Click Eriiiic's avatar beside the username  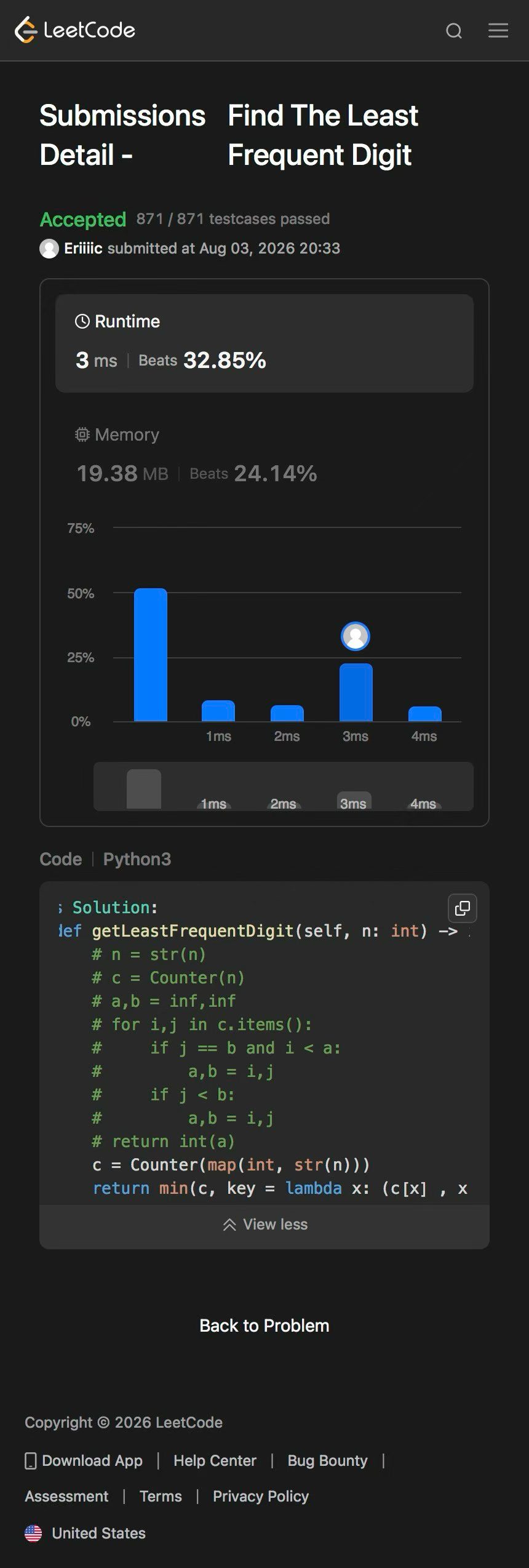click(49, 249)
